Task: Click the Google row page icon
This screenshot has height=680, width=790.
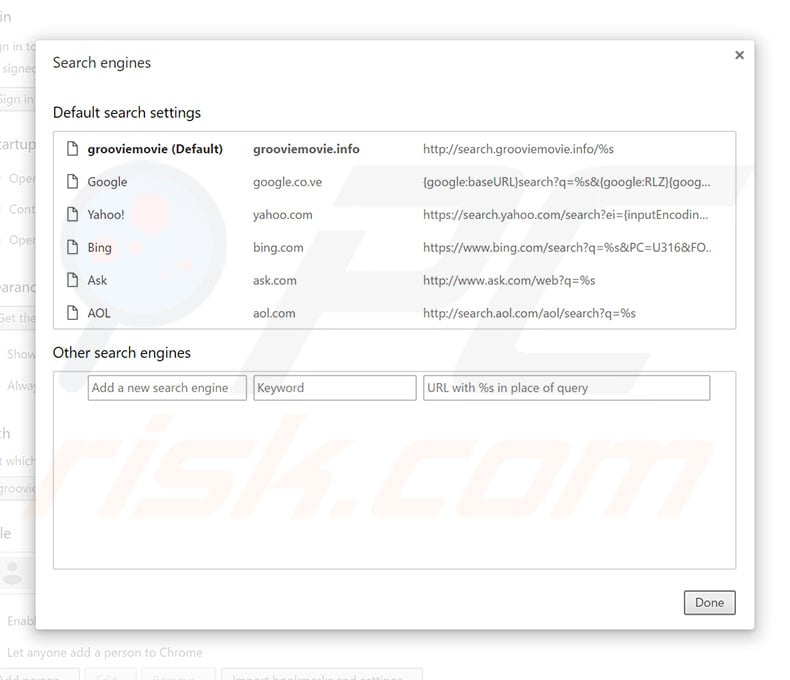Action: [x=73, y=181]
